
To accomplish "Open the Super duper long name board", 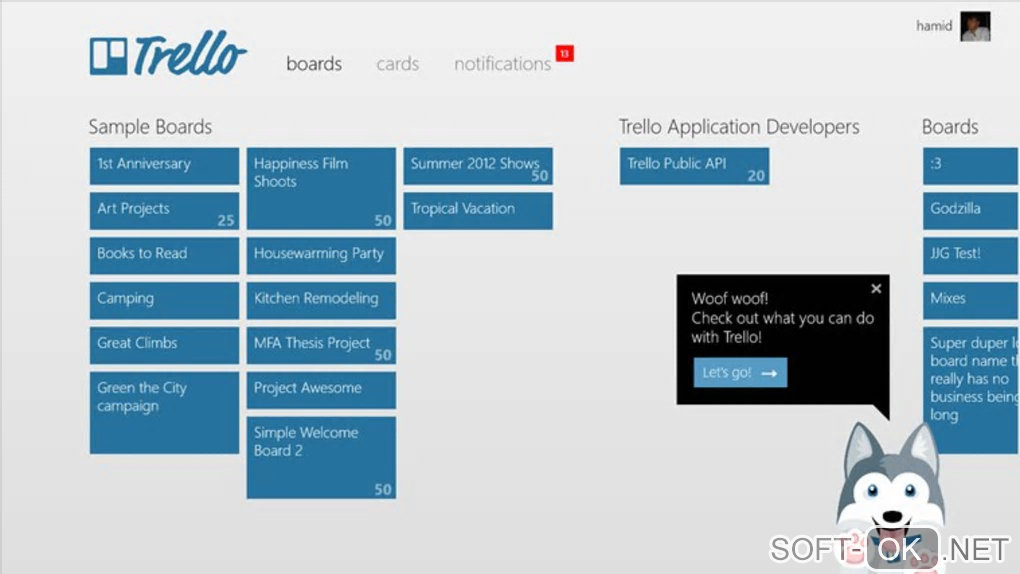I will click(x=971, y=390).
